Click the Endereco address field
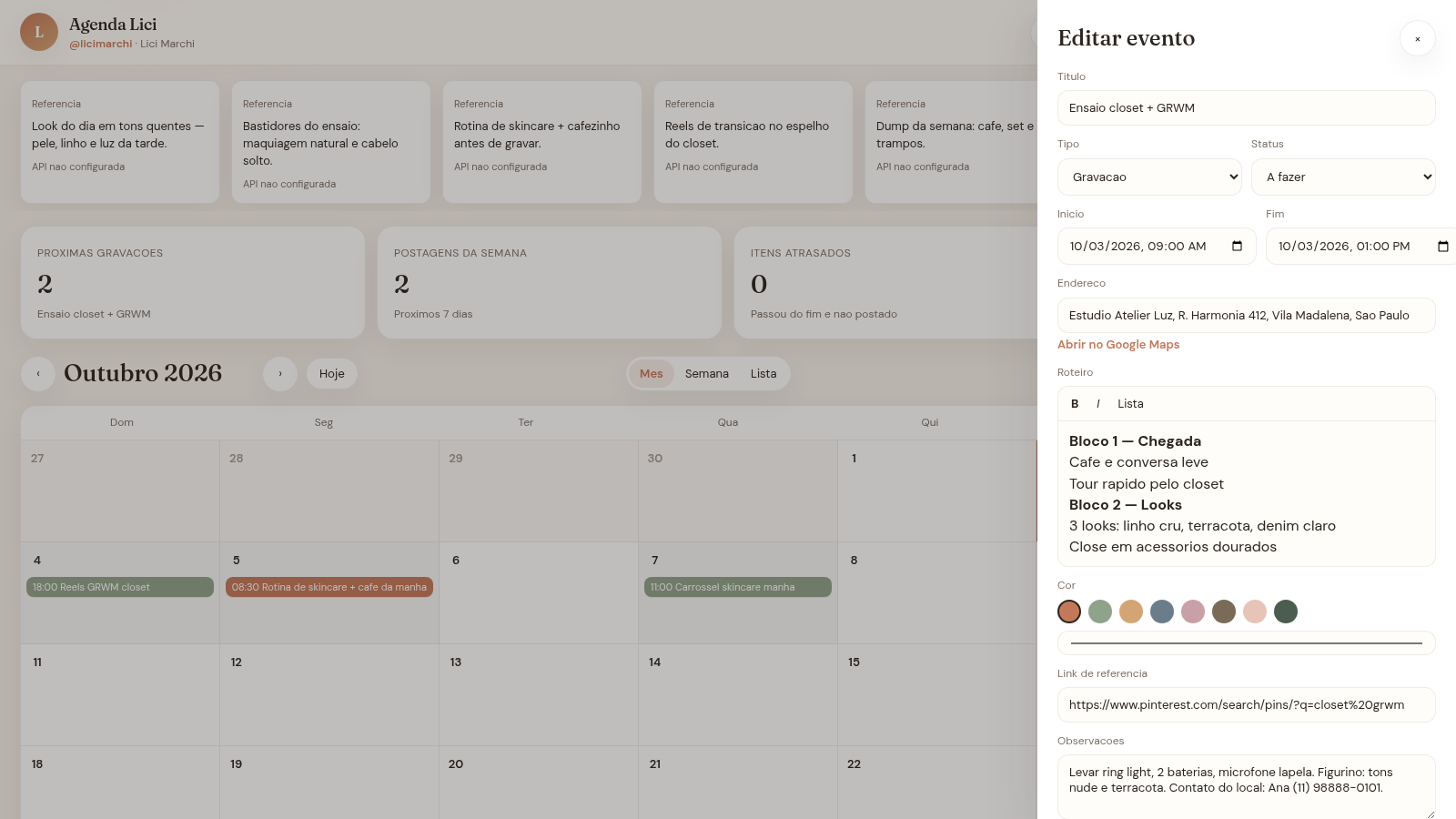 click(1247, 316)
